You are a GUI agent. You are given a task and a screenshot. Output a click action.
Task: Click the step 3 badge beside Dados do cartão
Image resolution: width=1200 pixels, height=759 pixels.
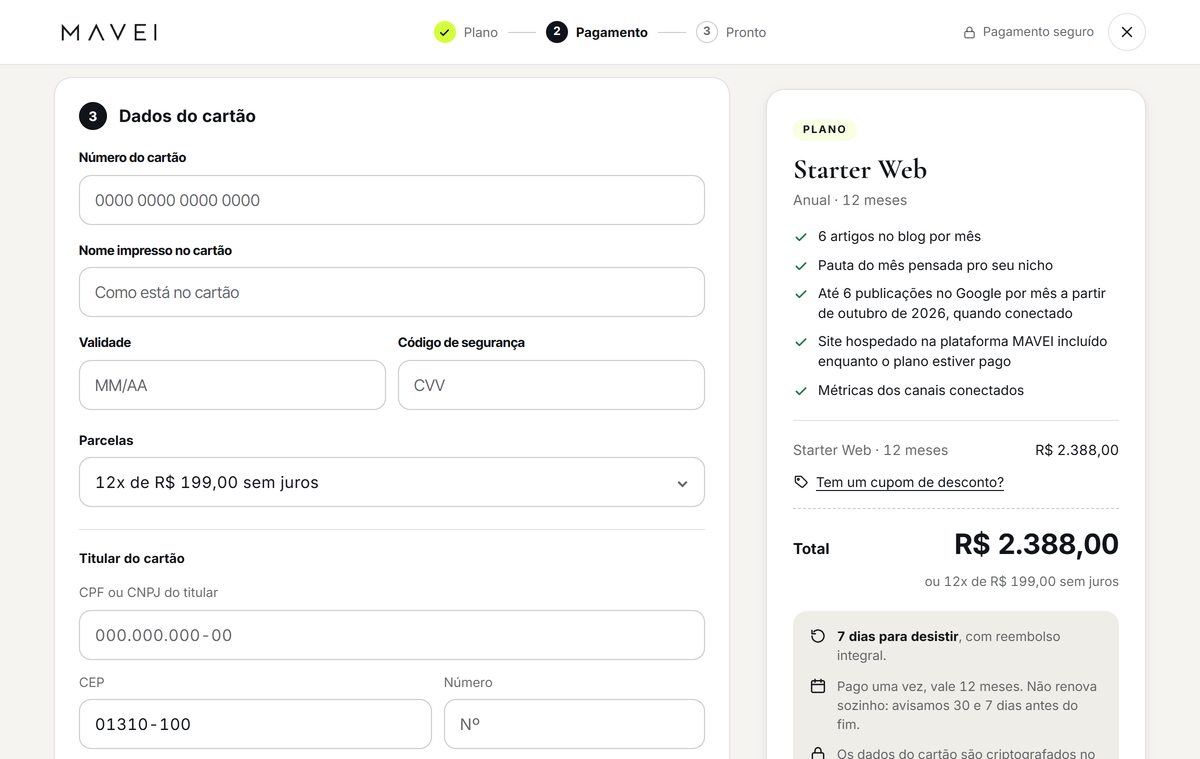pyautogui.click(x=93, y=116)
